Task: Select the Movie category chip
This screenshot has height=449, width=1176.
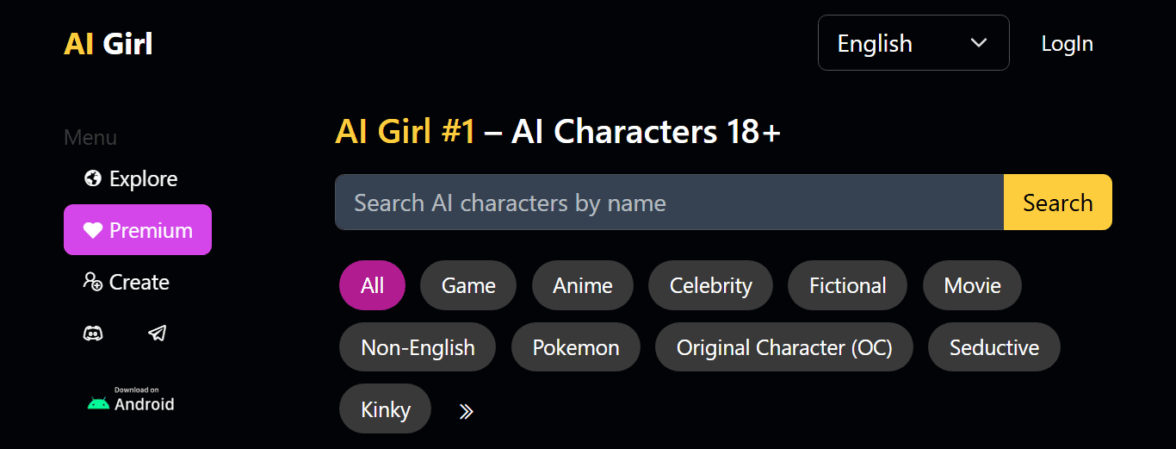Action: coord(972,286)
